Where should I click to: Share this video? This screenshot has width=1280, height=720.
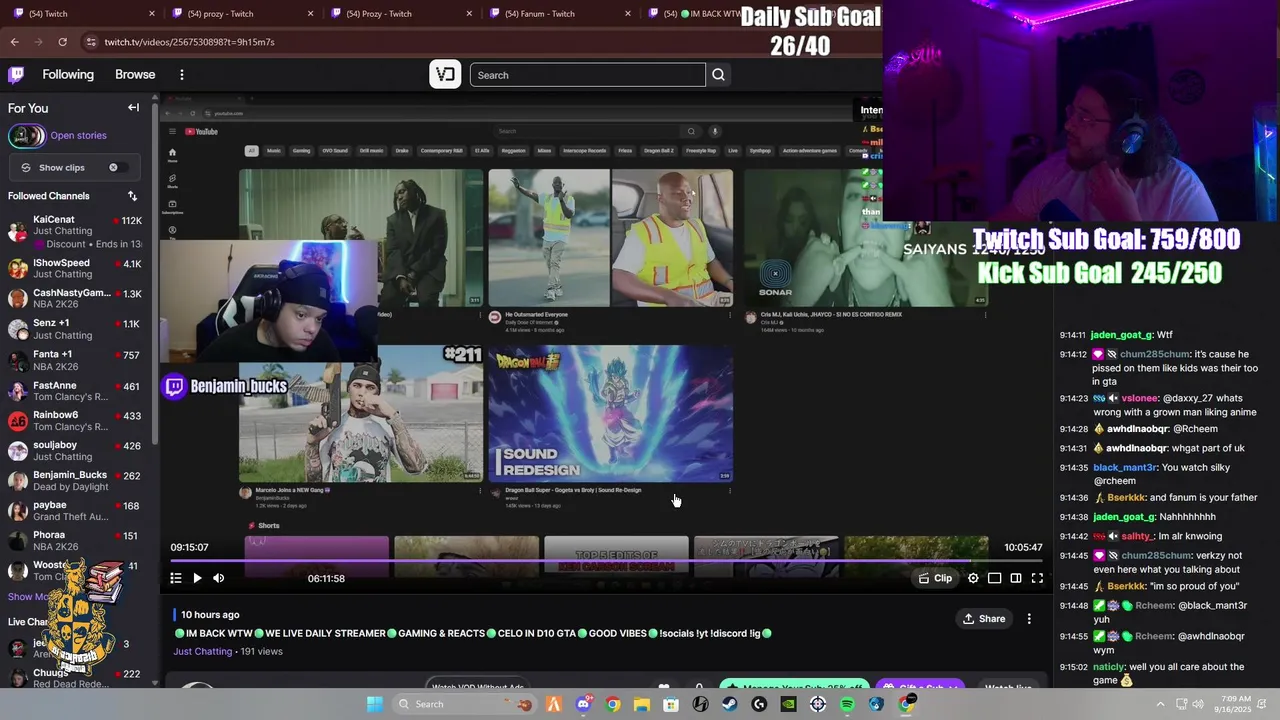[984, 619]
